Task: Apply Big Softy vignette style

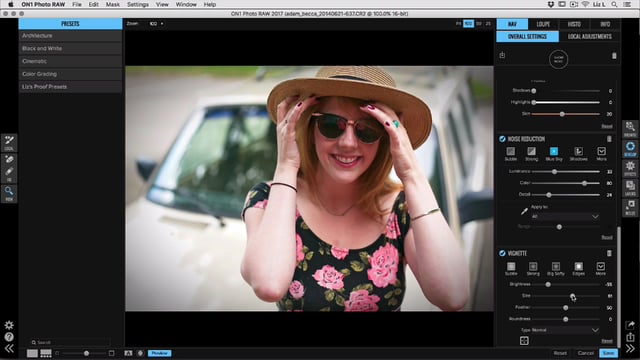Action: pyautogui.click(x=556, y=269)
